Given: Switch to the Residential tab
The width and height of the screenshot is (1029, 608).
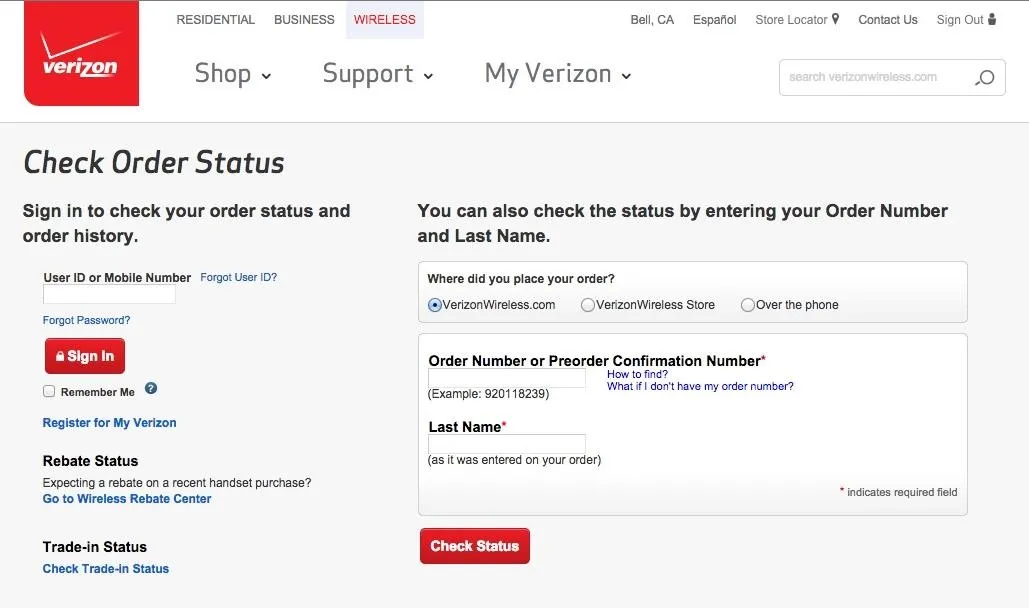Looking at the screenshot, I should click(x=215, y=20).
